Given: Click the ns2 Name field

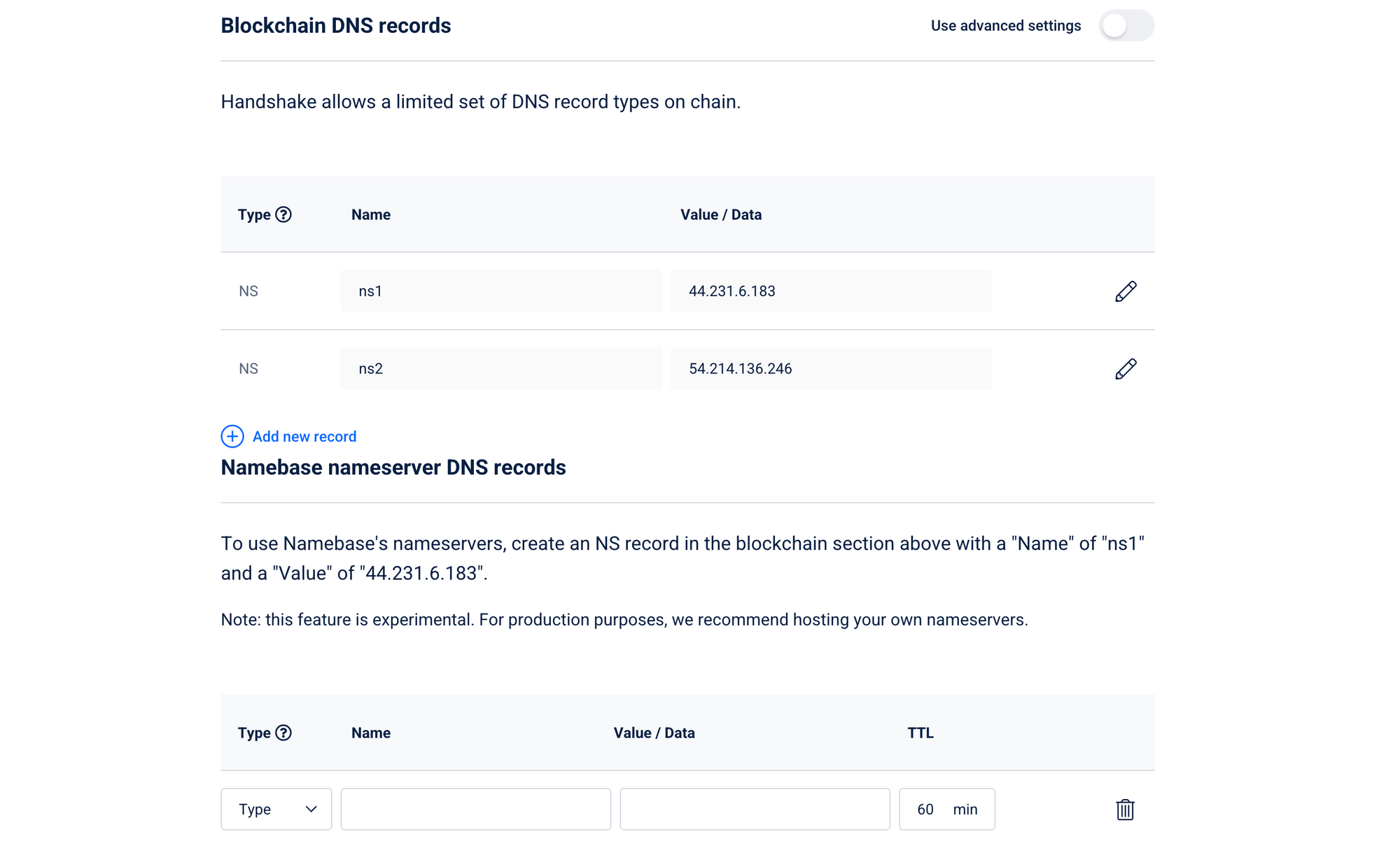Looking at the screenshot, I should tap(500, 368).
